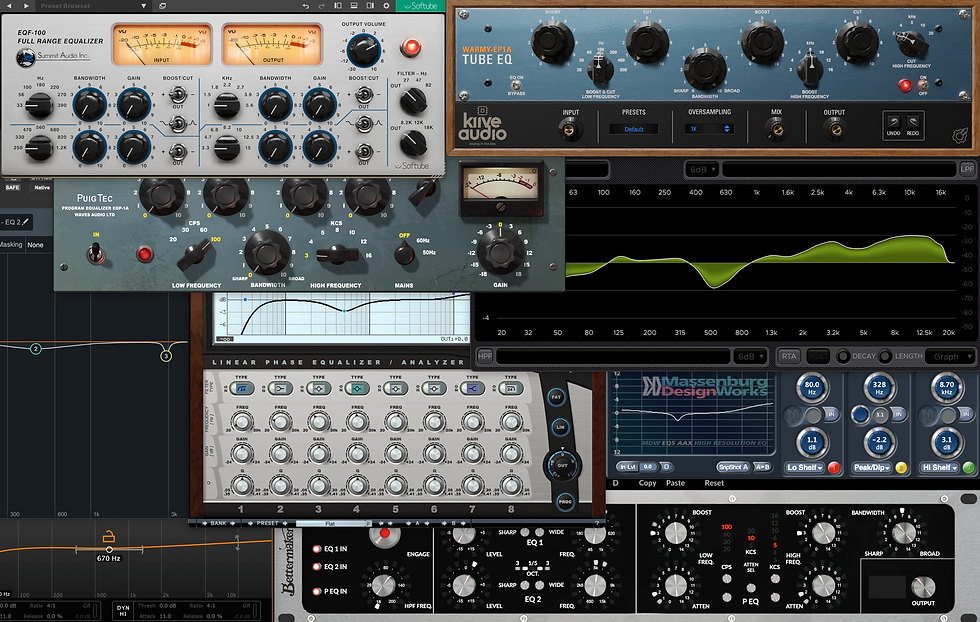Click Copy below MDW EQ
This screenshot has width=980, height=622.
click(648, 483)
